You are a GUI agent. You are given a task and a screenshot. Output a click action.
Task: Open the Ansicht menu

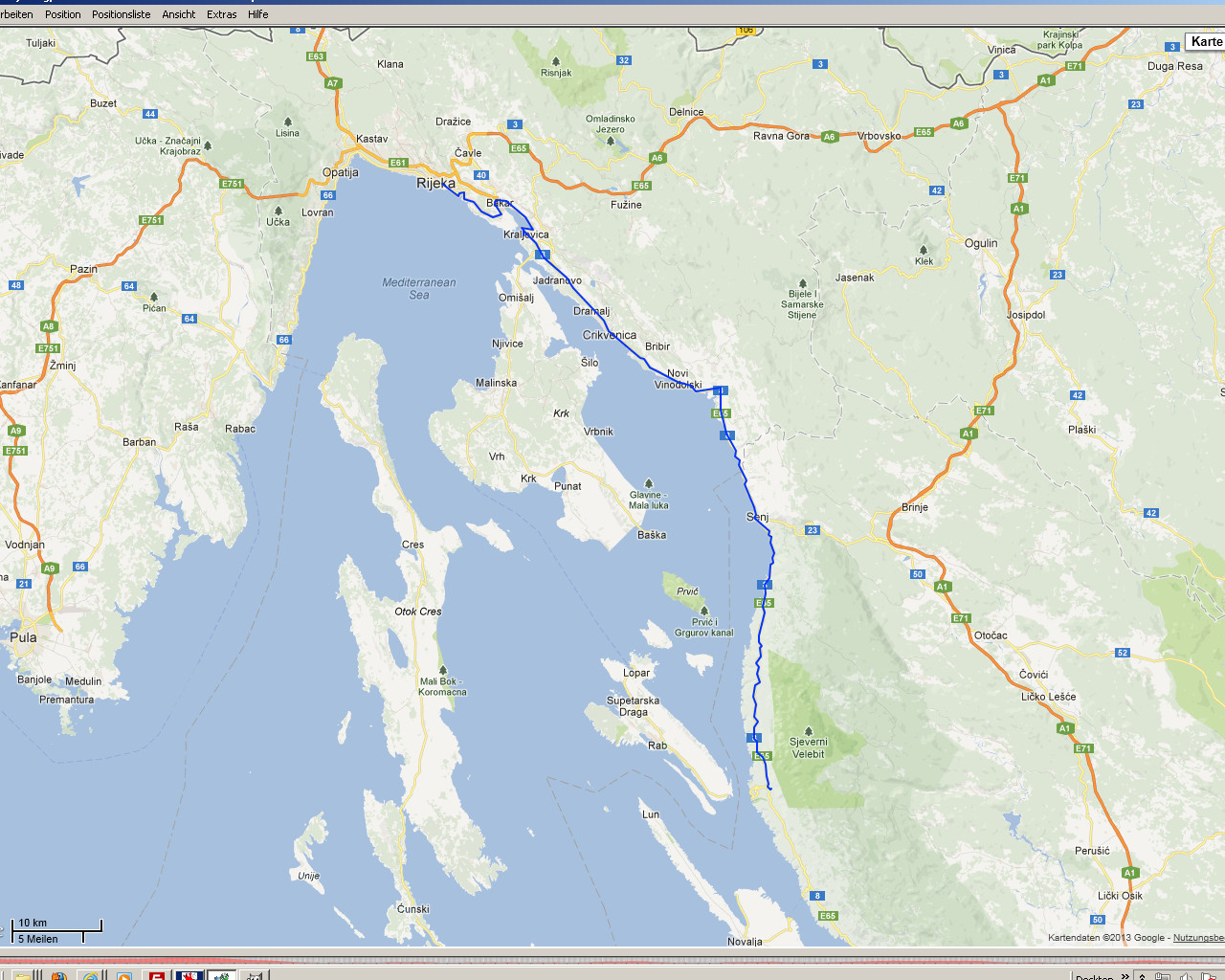[178, 14]
